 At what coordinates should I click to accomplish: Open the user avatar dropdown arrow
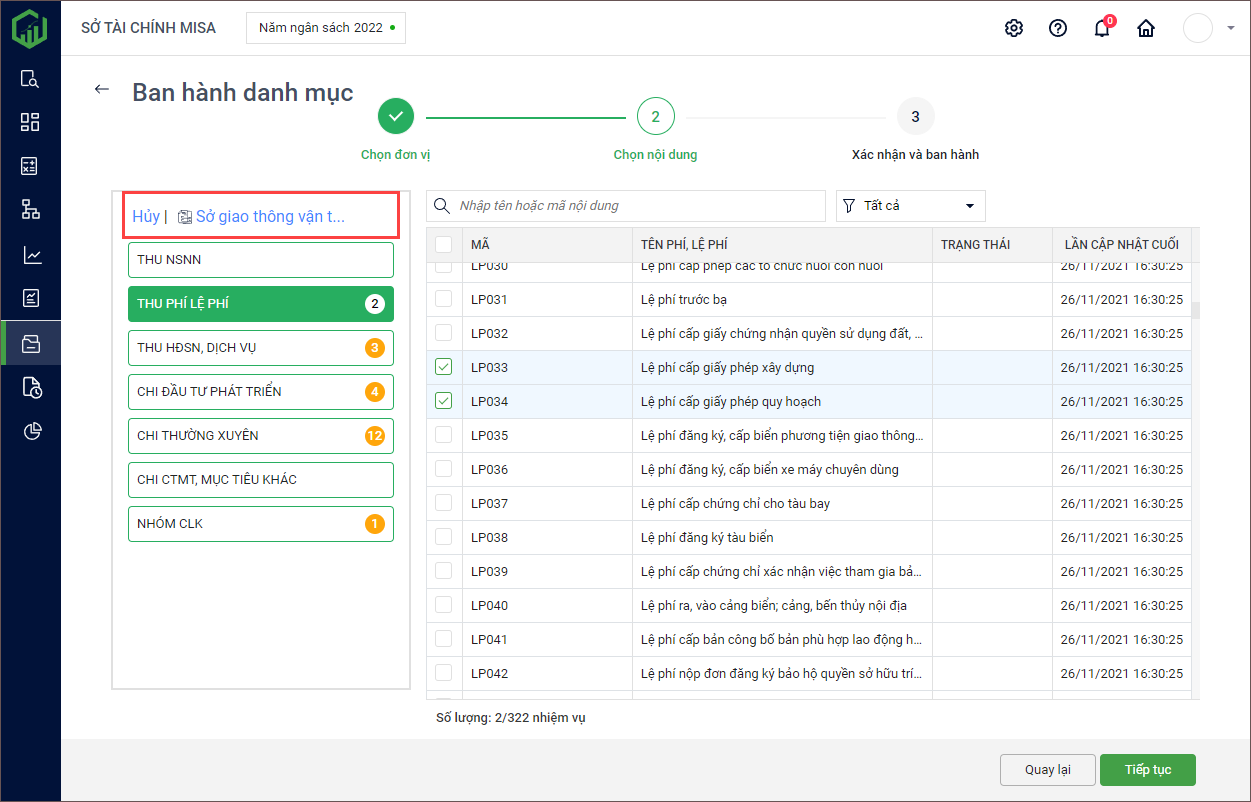coord(1230,28)
